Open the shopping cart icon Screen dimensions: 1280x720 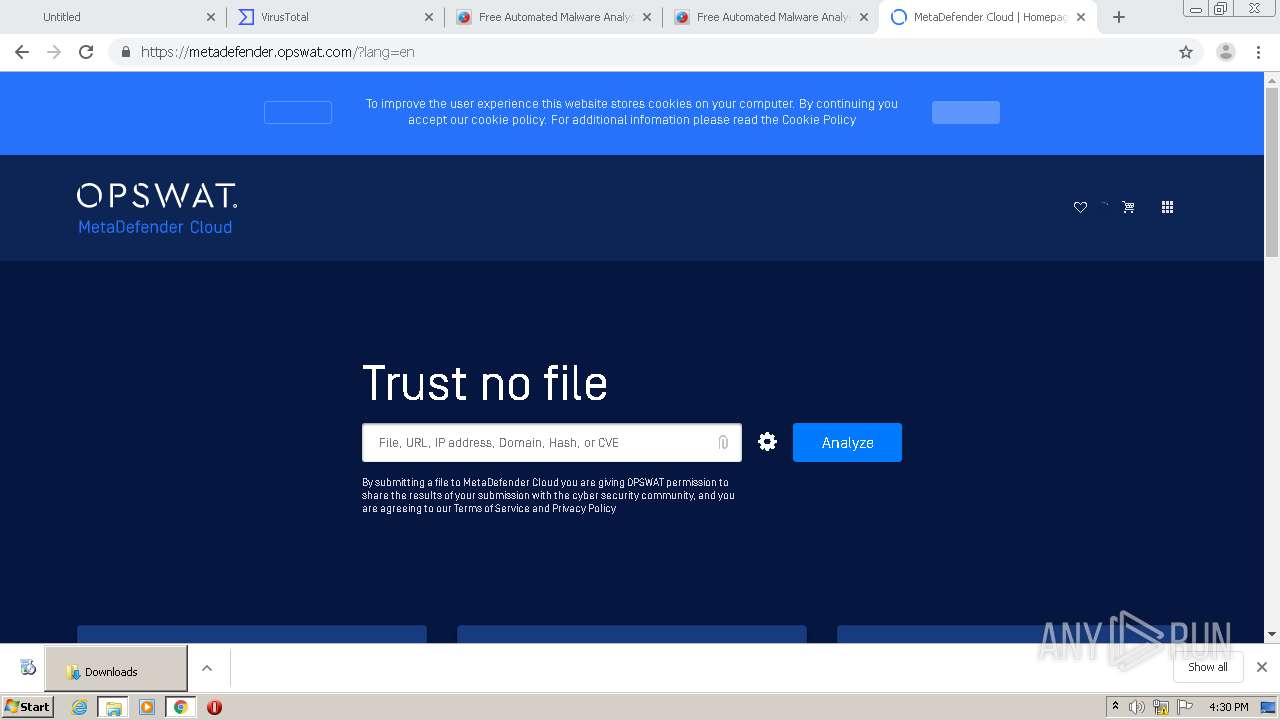tap(1128, 207)
